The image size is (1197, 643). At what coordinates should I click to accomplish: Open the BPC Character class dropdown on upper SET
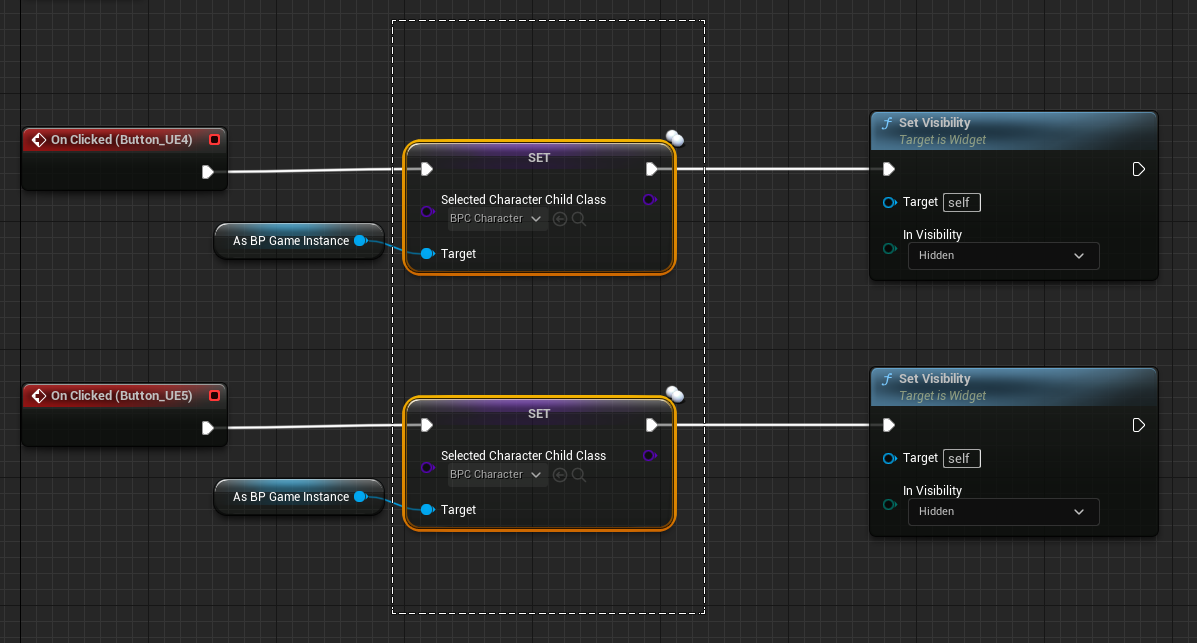[x=495, y=218]
